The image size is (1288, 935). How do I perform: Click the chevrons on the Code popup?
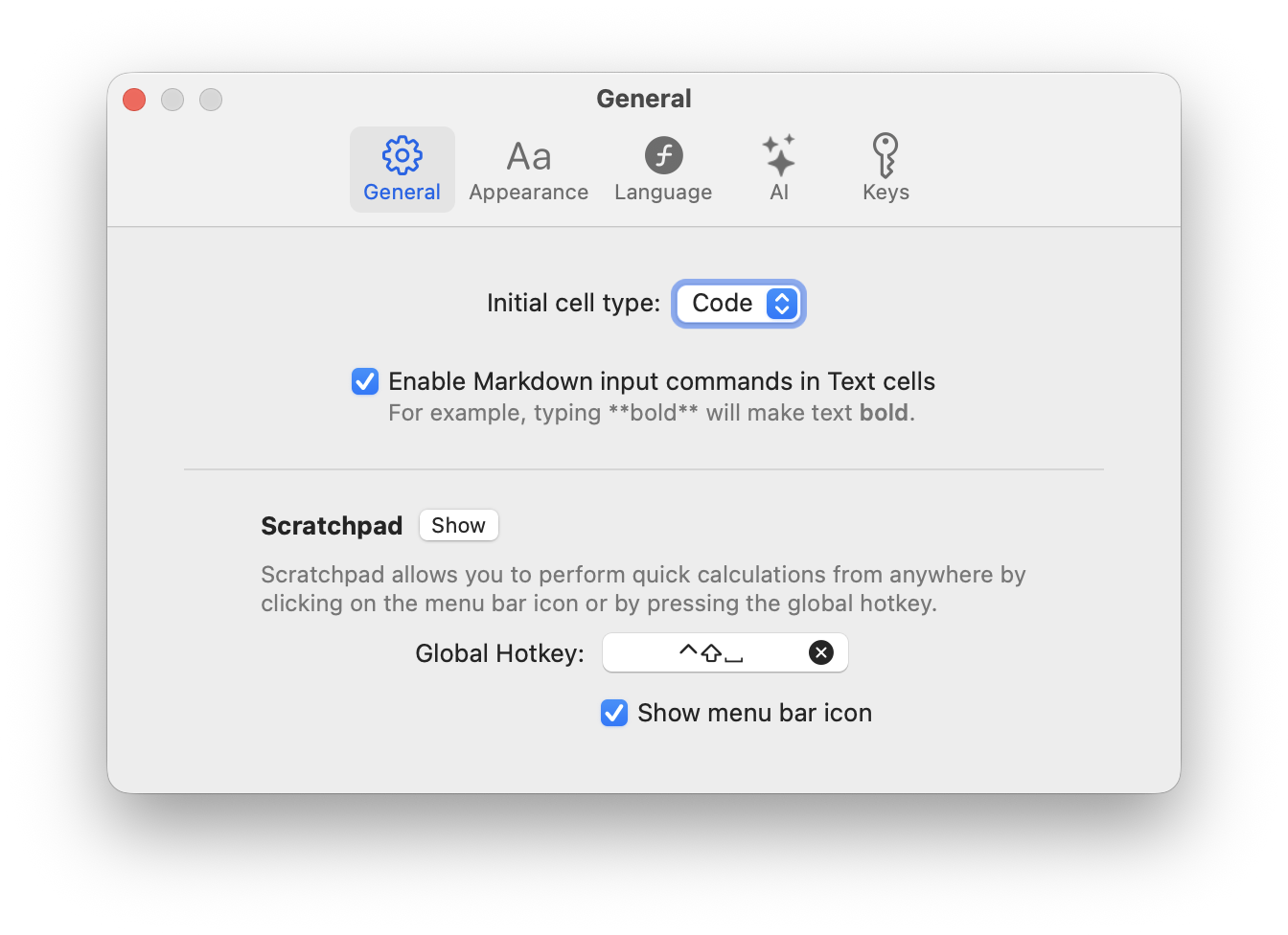pyautogui.click(x=782, y=303)
